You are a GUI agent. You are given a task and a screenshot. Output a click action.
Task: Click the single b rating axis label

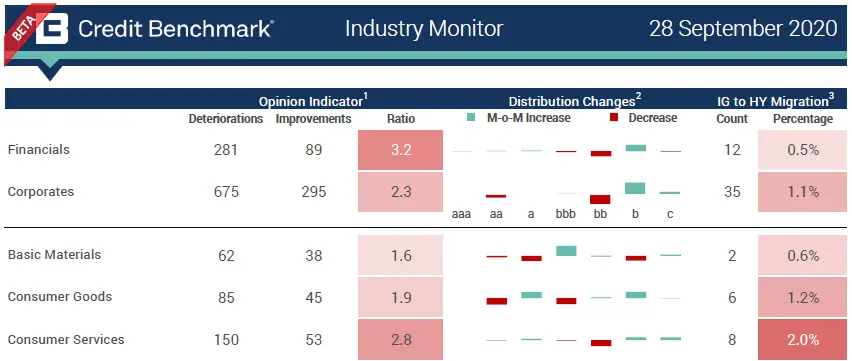pos(635,214)
